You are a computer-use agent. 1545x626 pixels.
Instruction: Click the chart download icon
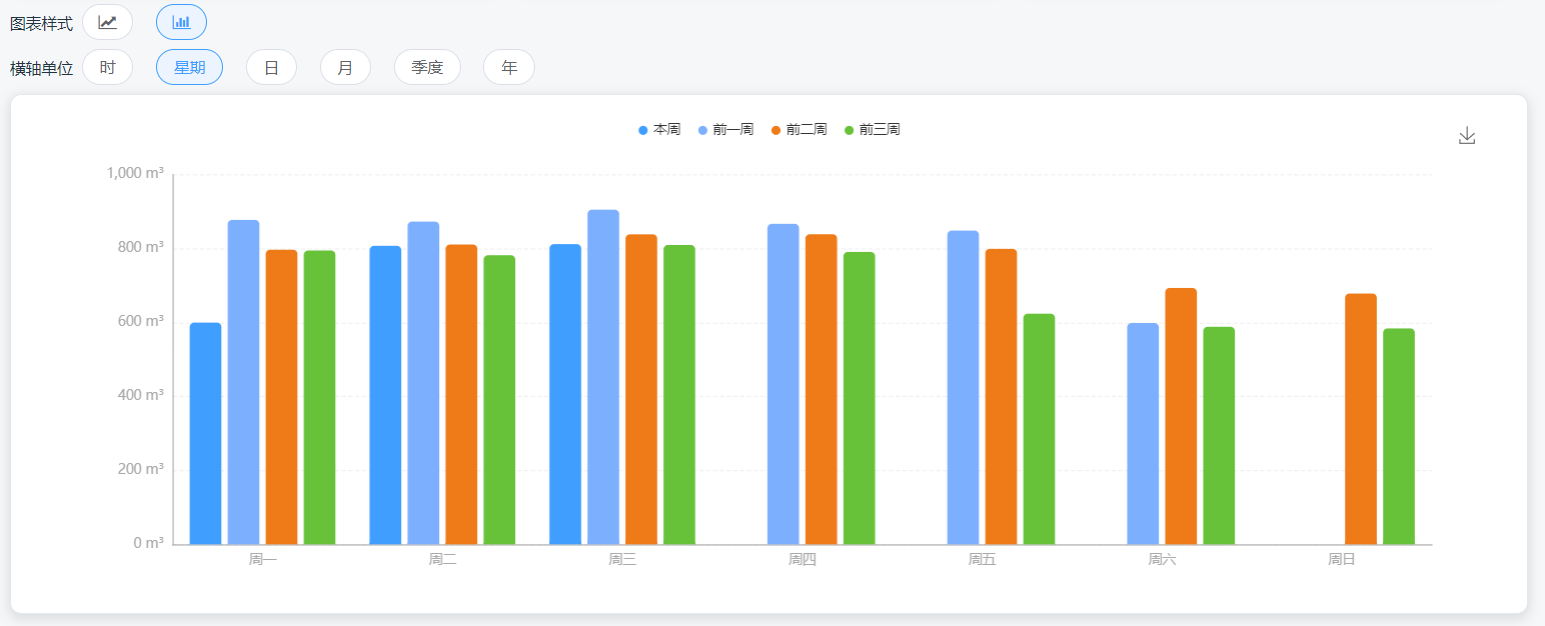[x=1466, y=134]
